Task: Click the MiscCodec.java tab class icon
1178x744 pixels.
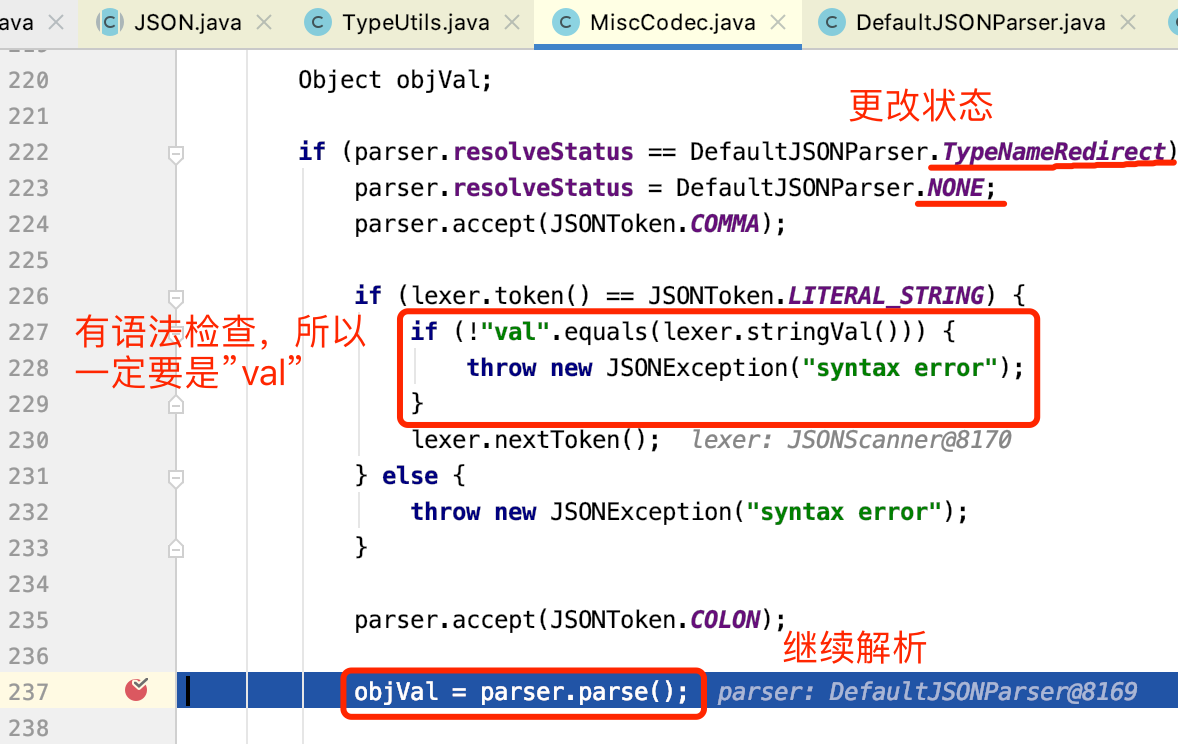Action: [x=565, y=23]
